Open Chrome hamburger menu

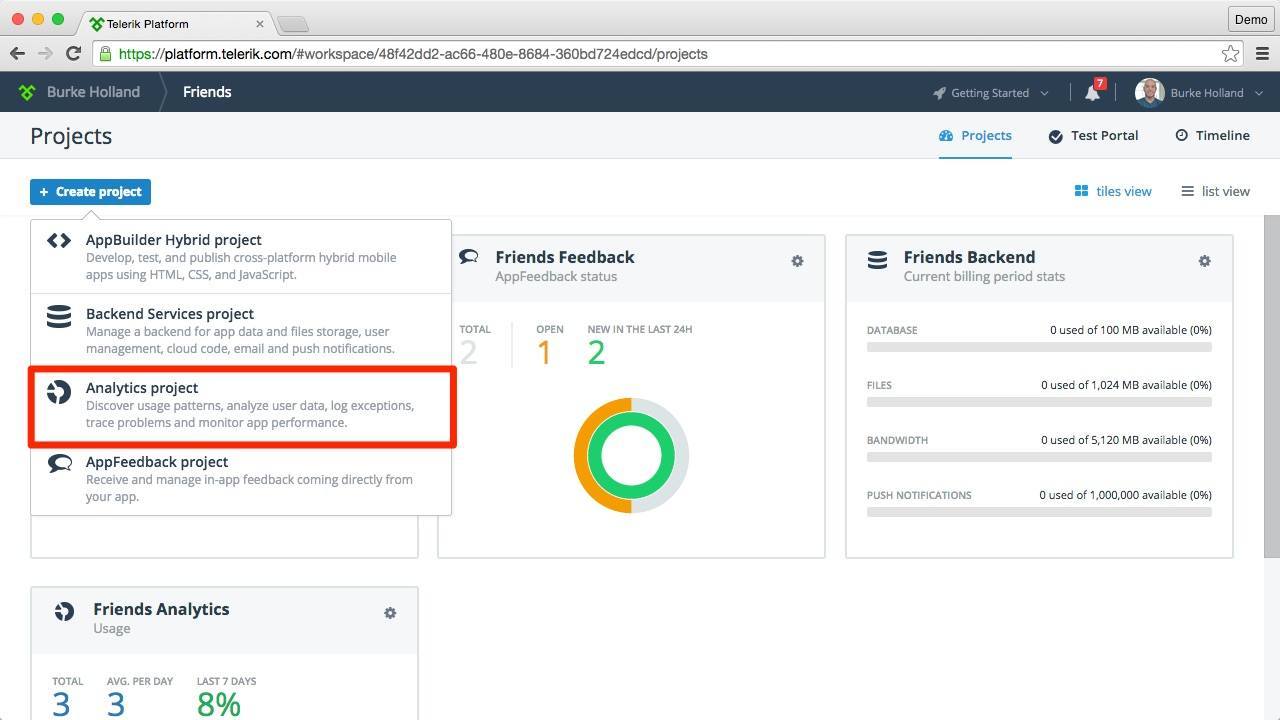[1262, 54]
